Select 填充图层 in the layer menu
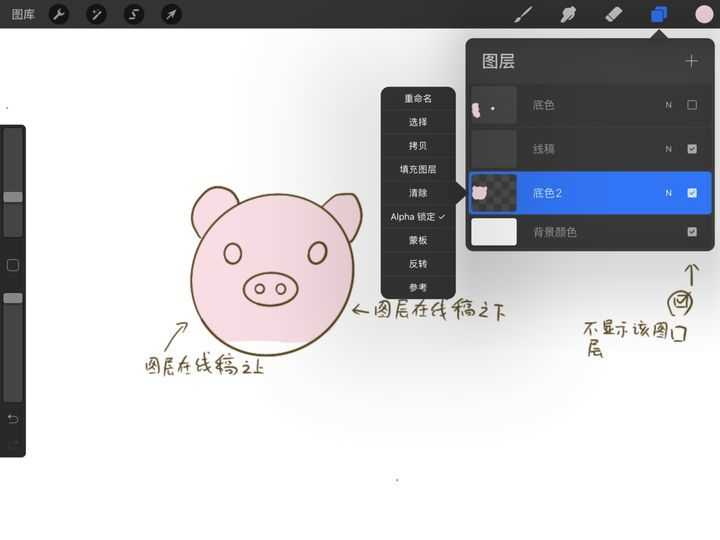 click(x=418, y=170)
